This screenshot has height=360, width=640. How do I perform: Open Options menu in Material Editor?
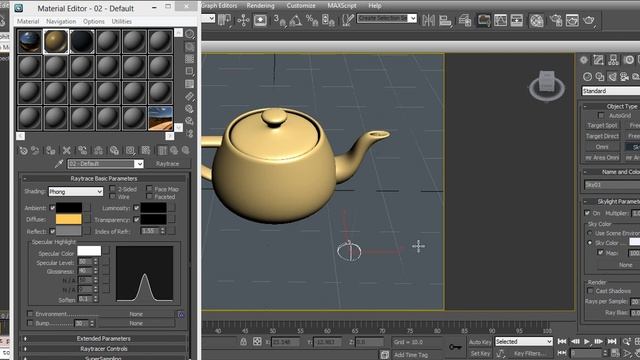tap(93, 21)
